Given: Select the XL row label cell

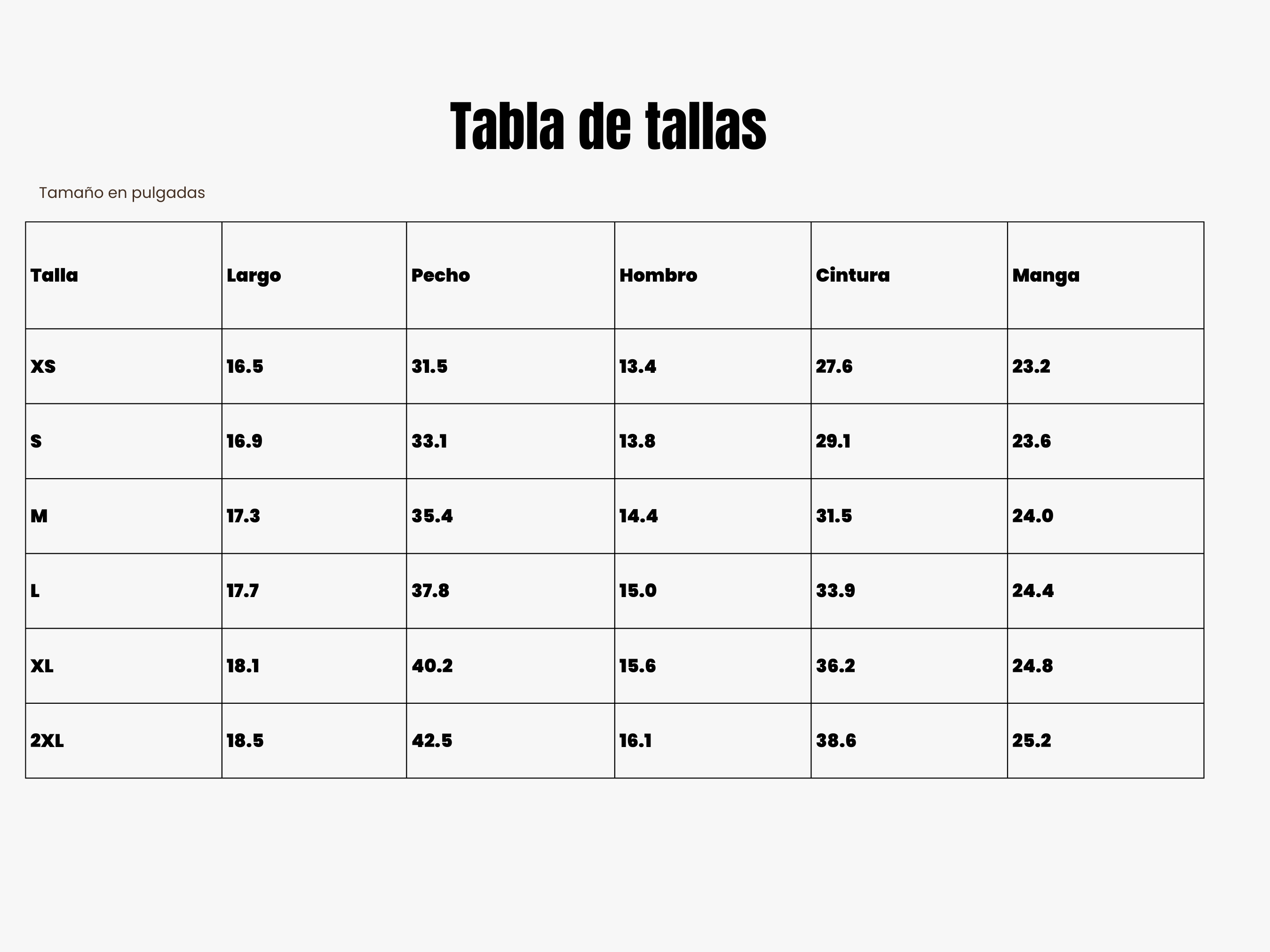Looking at the screenshot, I should coord(42,666).
